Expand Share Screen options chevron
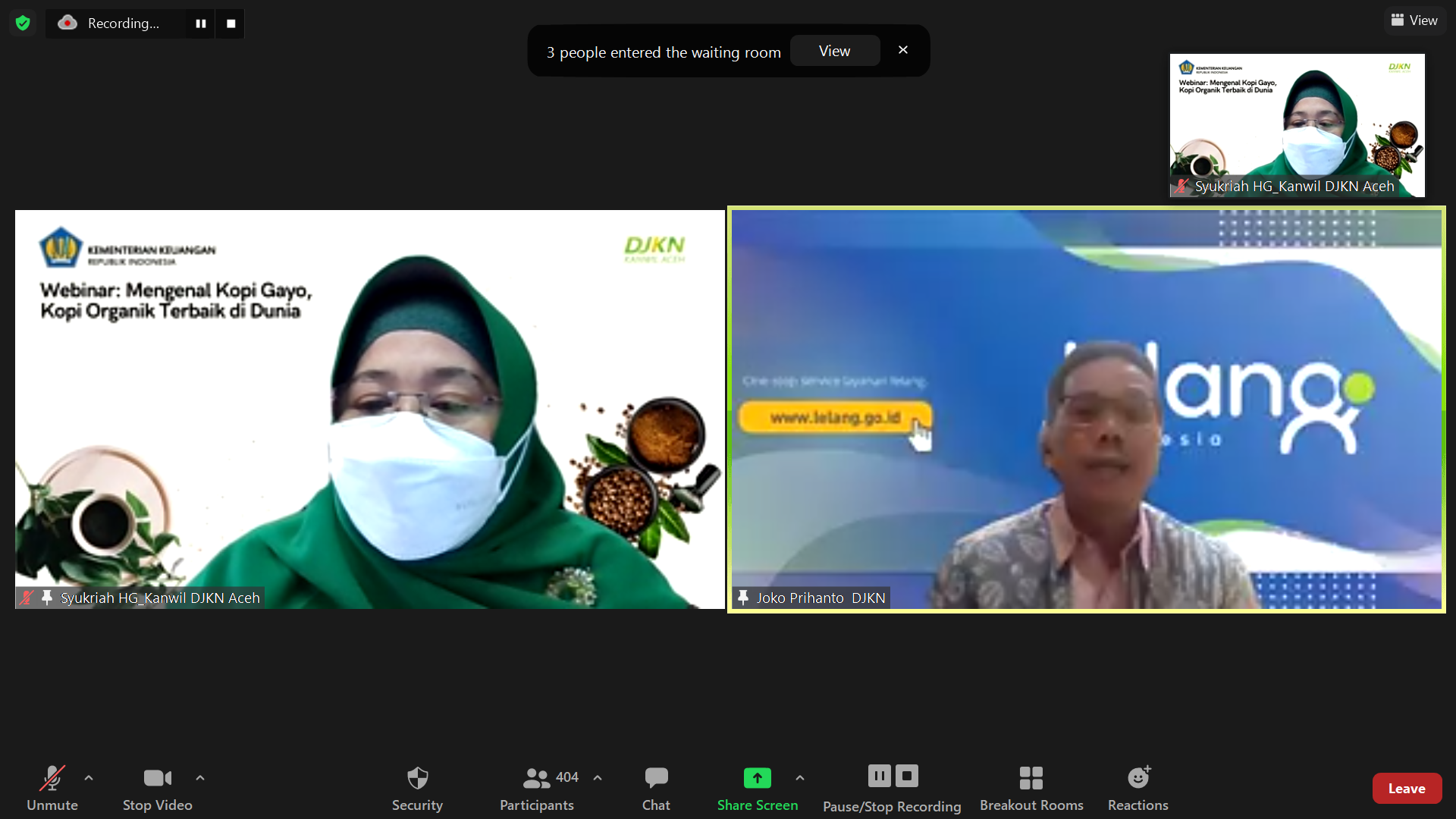This screenshot has height=819, width=1456. 800,777
